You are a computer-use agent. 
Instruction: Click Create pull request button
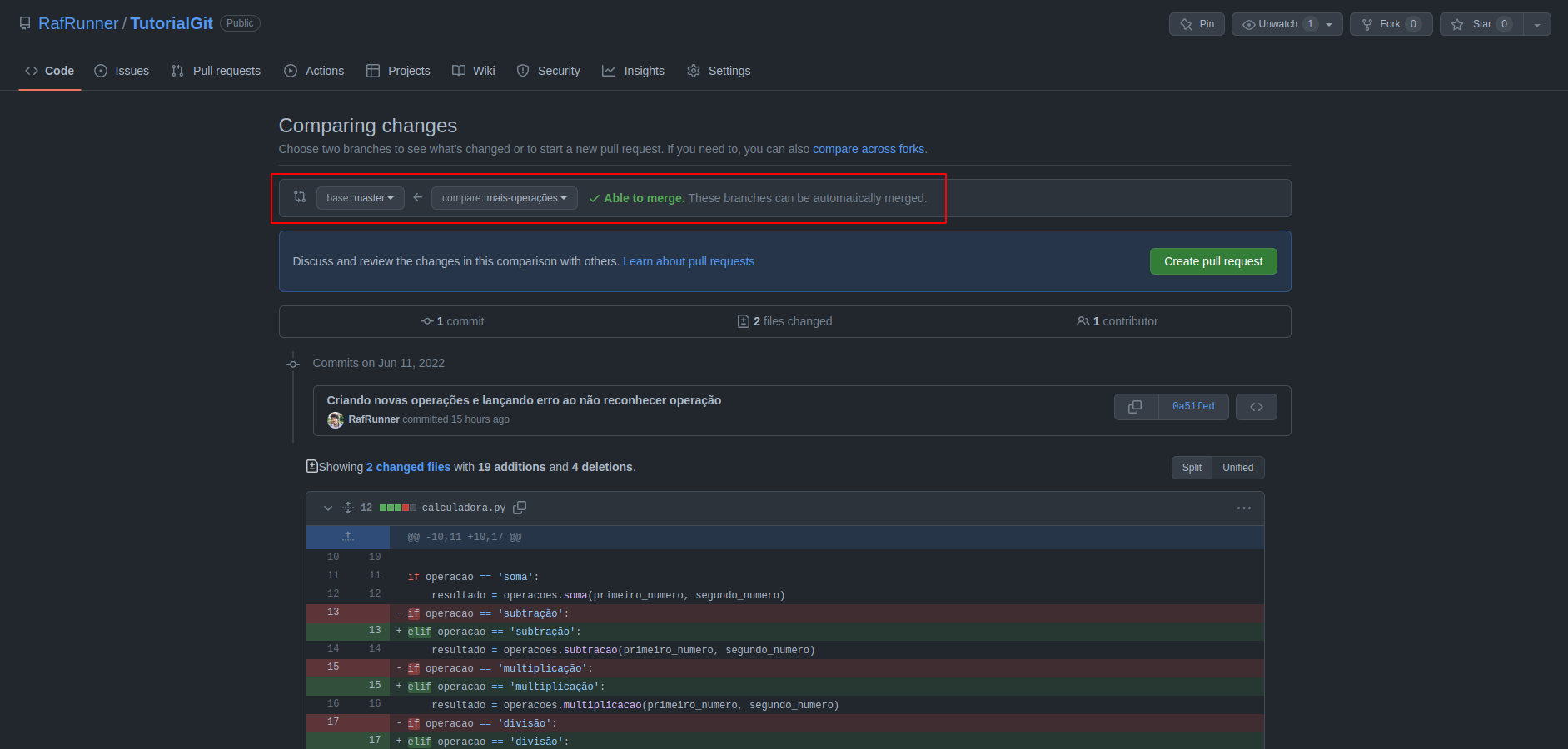click(x=1213, y=261)
